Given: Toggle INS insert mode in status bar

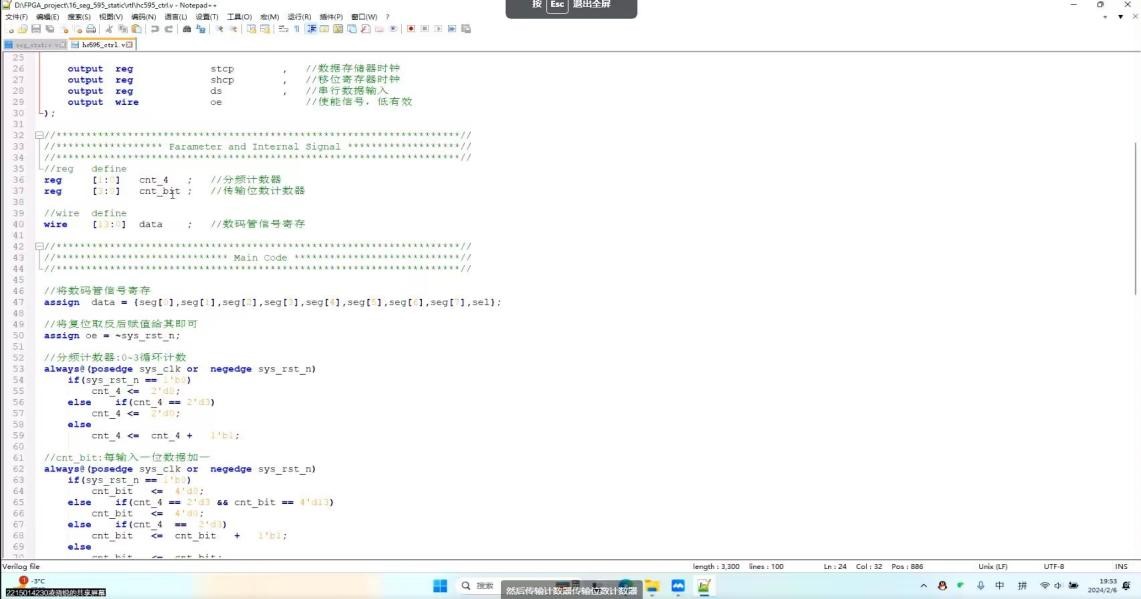Looking at the screenshot, I should tap(1121, 566).
